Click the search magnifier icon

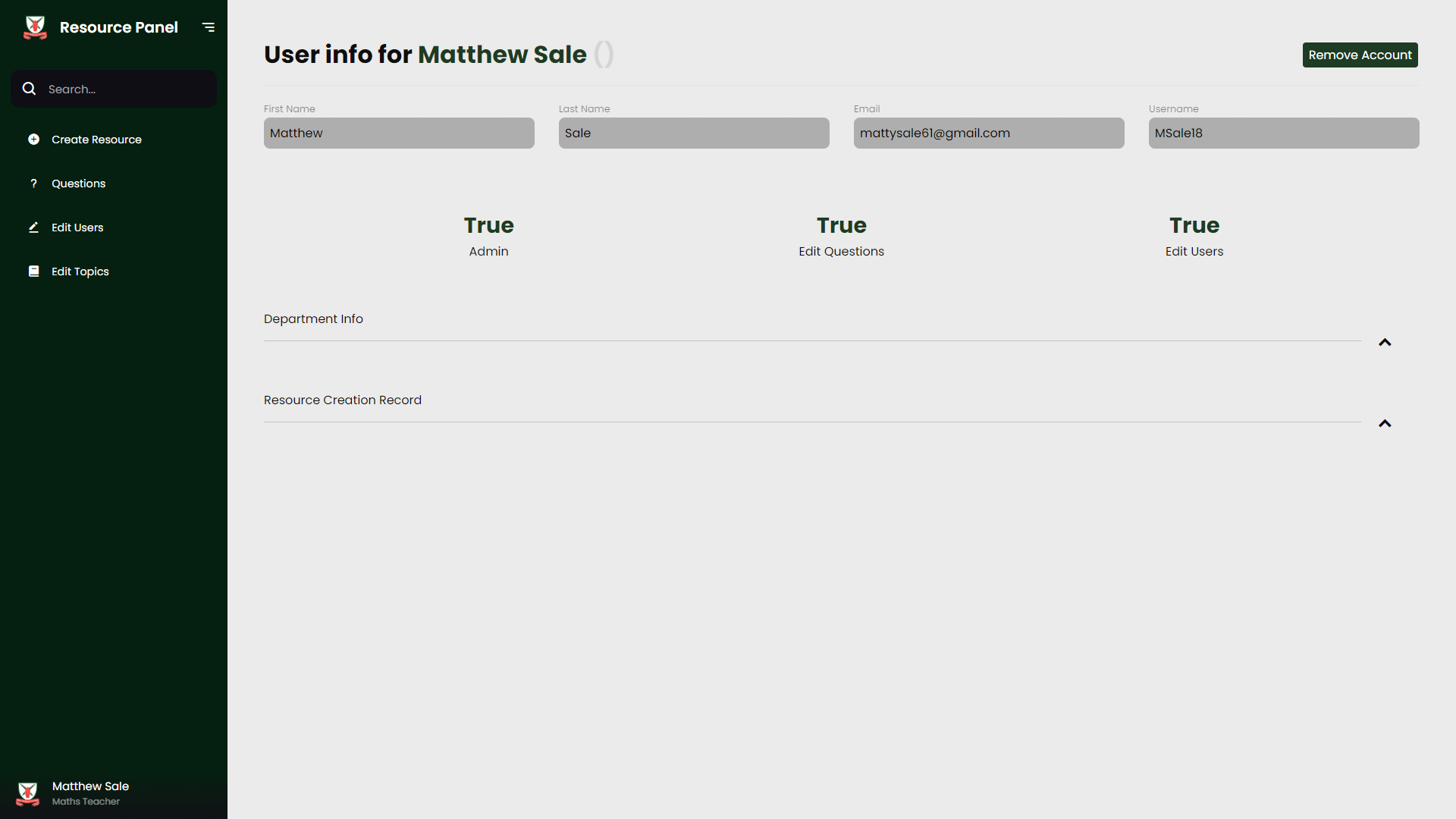(29, 89)
